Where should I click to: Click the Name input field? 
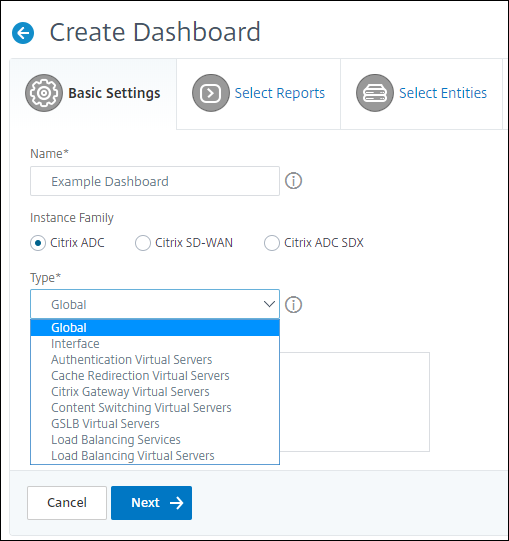click(155, 181)
